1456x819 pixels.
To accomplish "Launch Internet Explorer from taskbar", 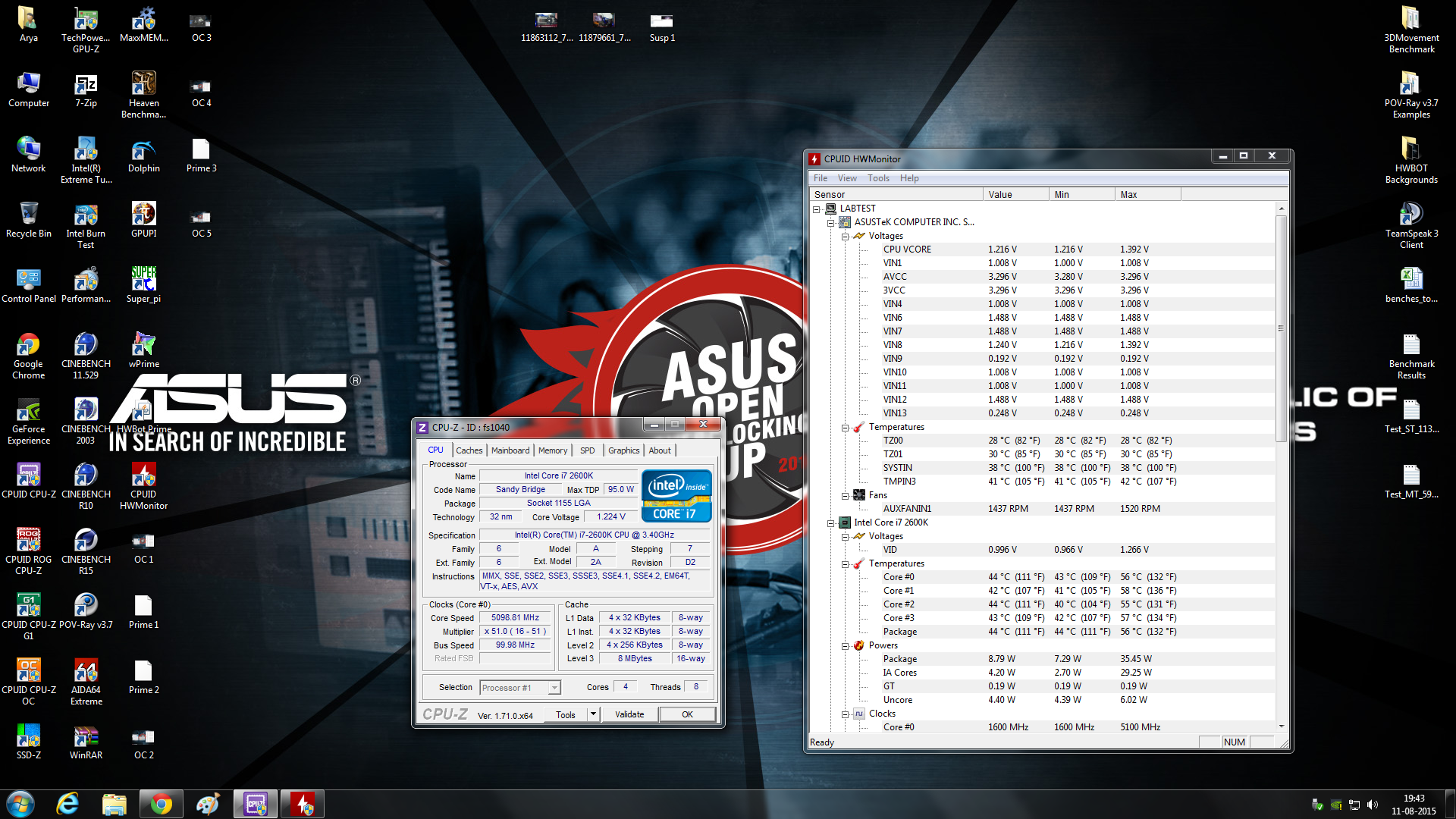I will click(x=67, y=804).
